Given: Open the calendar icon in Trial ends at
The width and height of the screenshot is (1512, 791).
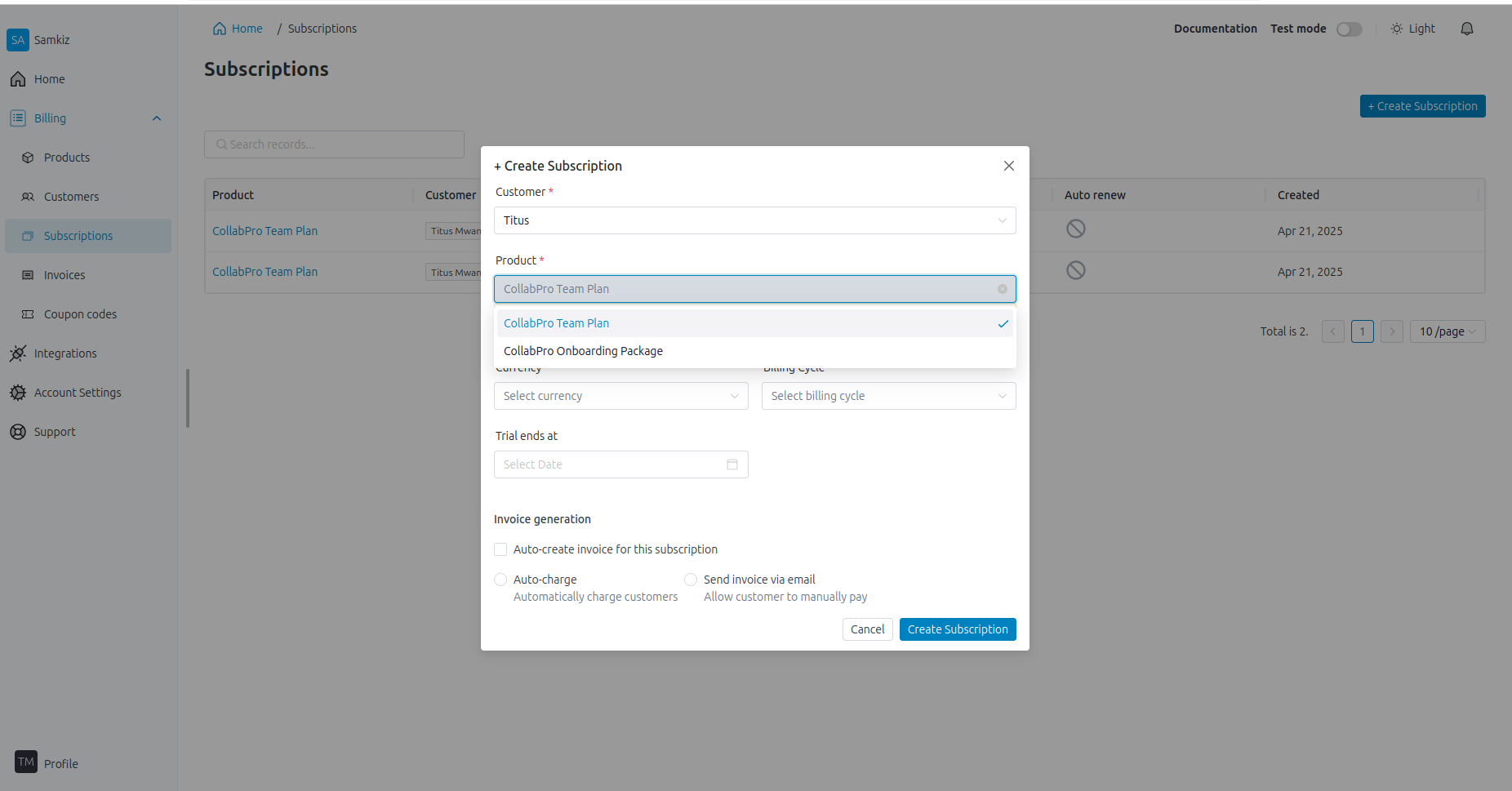Looking at the screenshot, I should (x=732, y=464).
